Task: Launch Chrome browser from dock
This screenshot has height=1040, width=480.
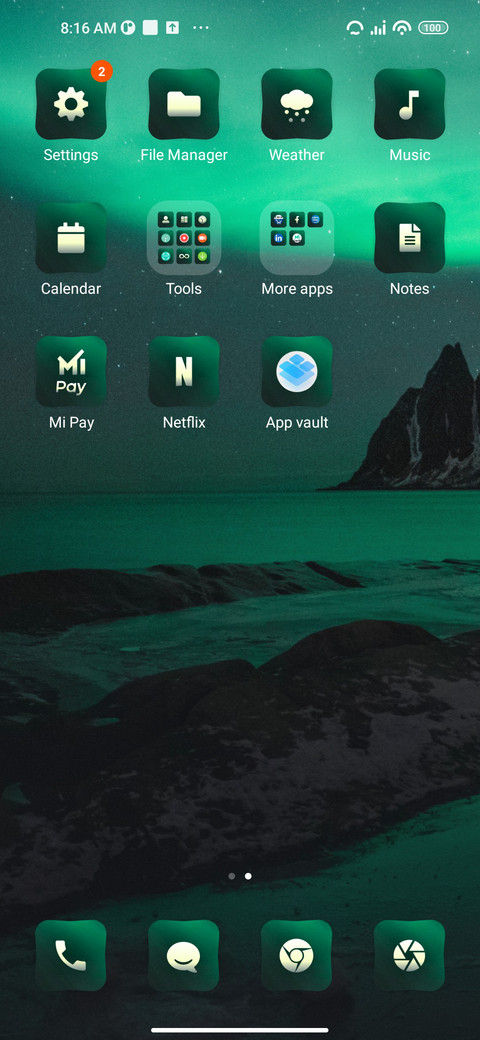Action: [x=296, y=955]
